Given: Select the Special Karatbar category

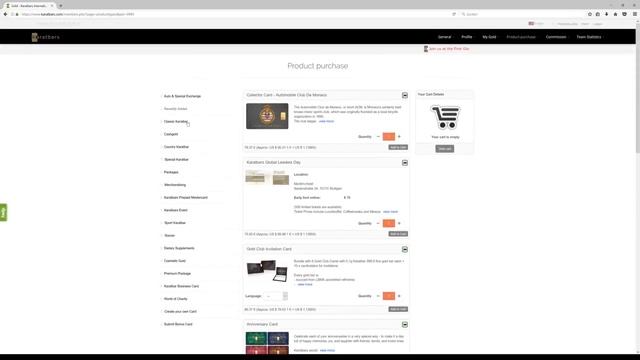Looking at the screenshot, I should point(176,160).
